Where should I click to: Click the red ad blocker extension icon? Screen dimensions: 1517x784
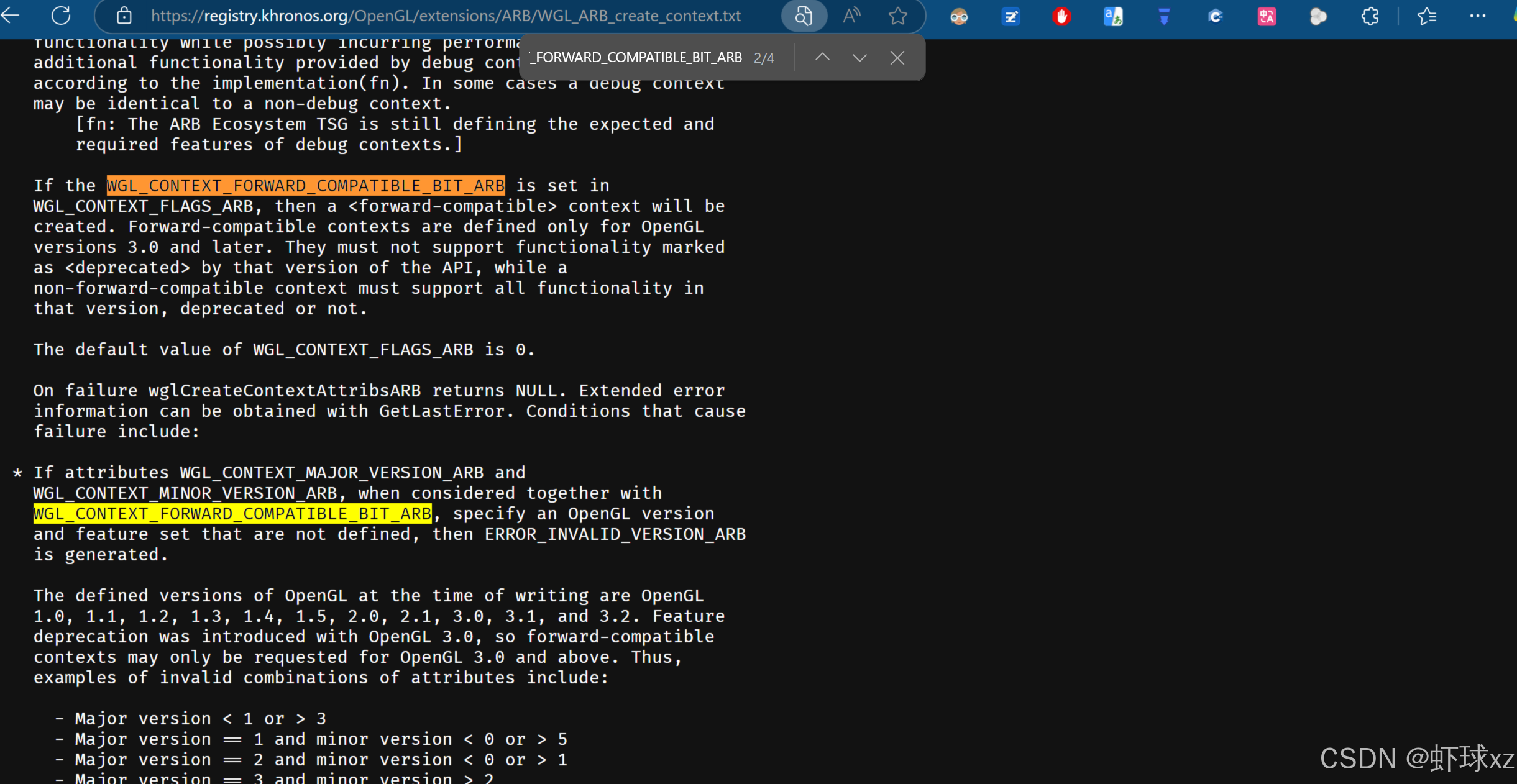(1062, 16)
